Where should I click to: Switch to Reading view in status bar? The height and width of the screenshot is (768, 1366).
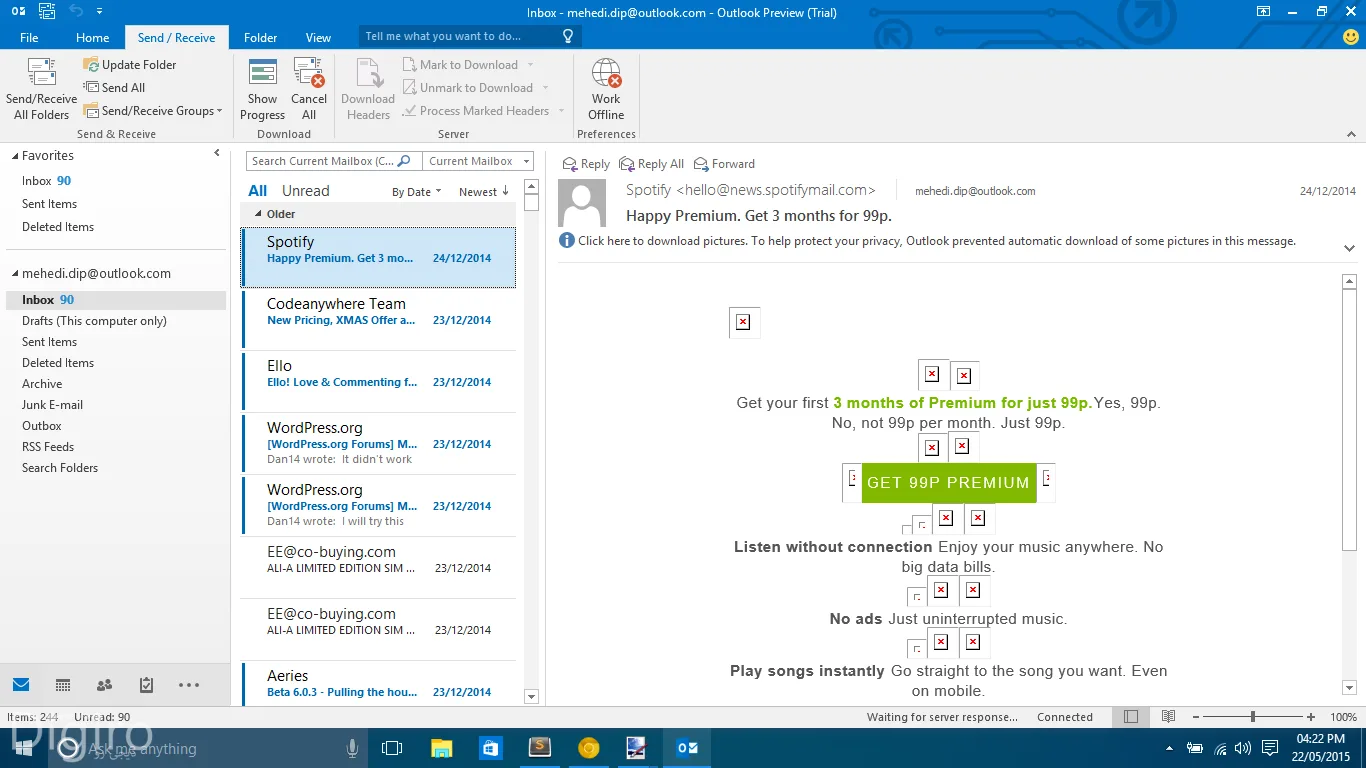click(1168, 717)
